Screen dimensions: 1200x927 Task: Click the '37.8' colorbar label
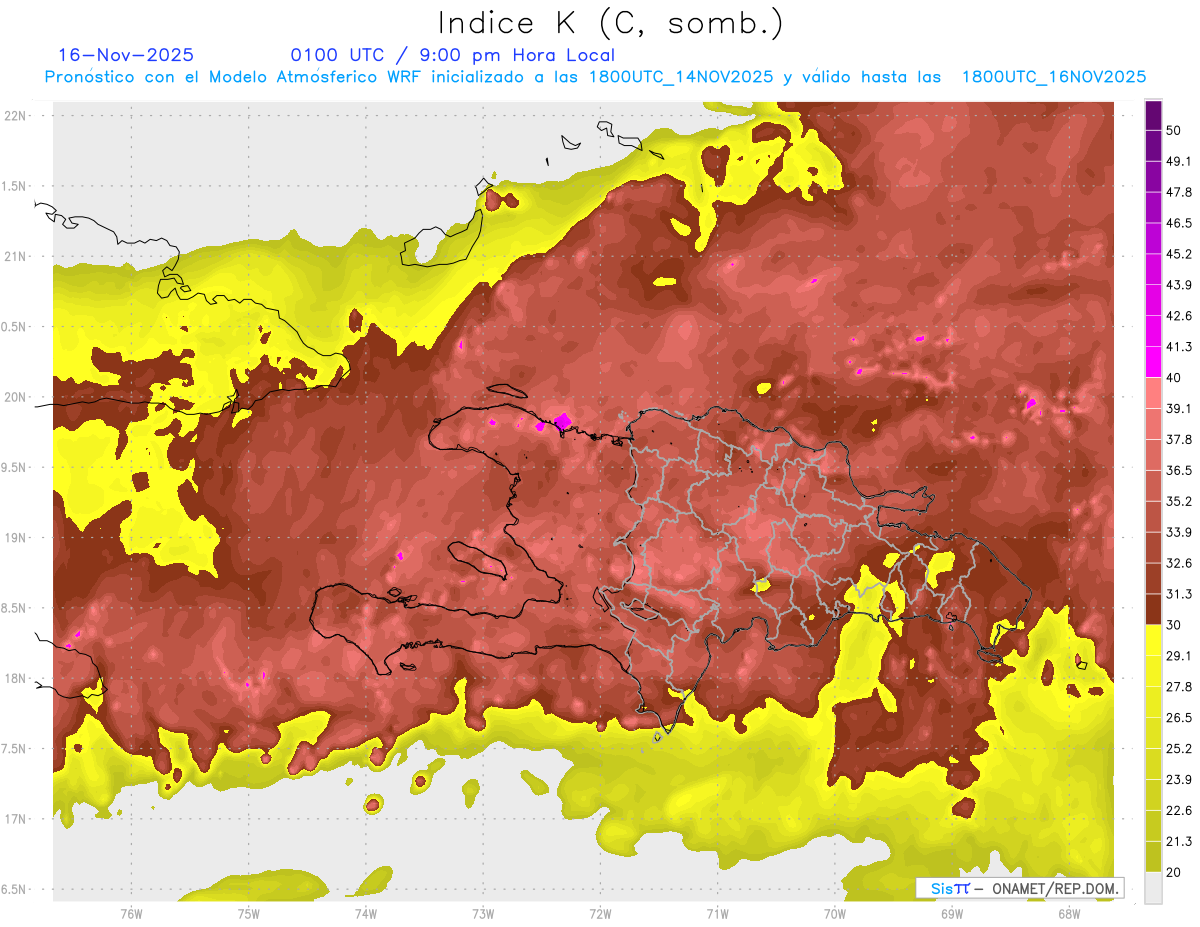[x=1179, y=439]
